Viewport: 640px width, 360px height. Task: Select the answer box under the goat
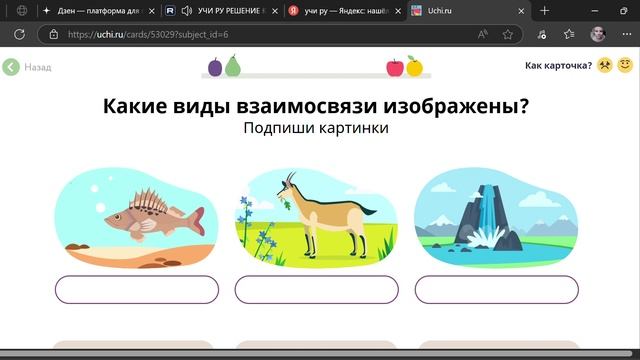[316, 289]
